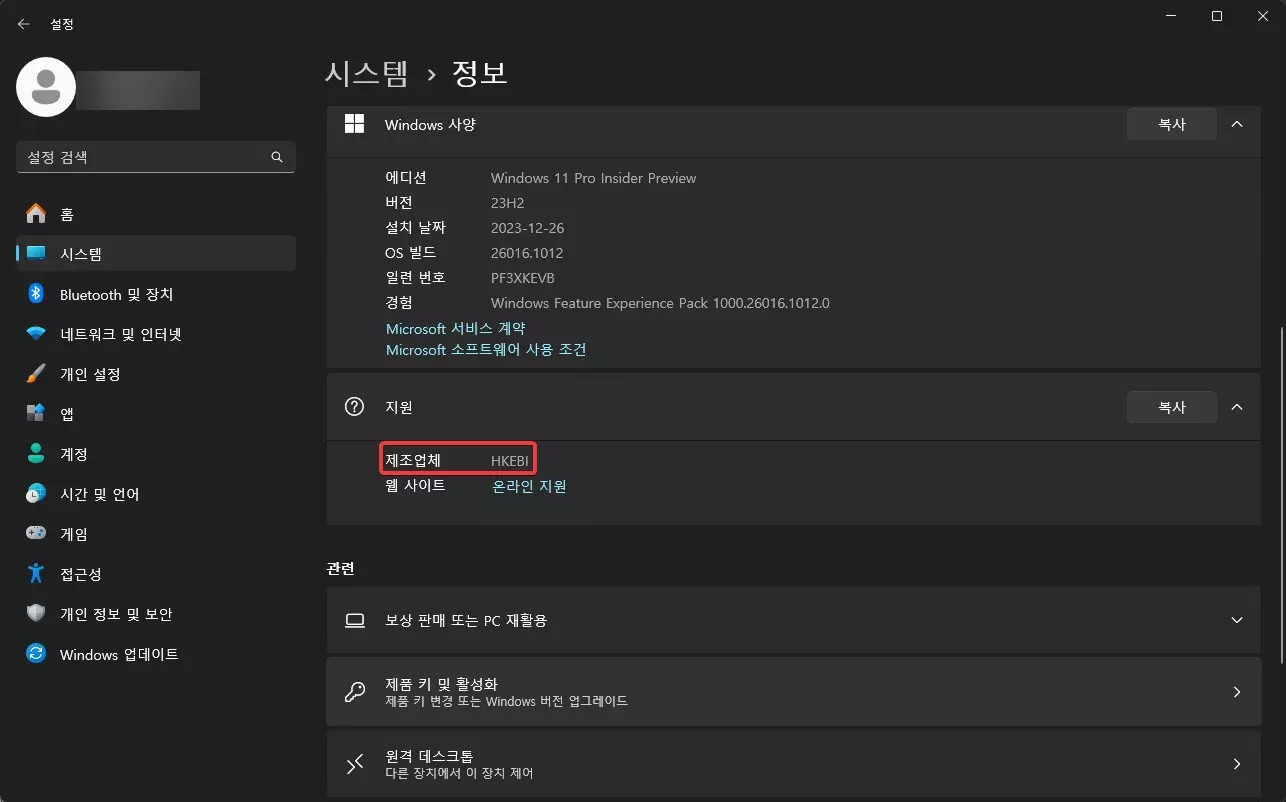The height and width of the screenshot is (802, 1286).
Task: Open 네트워크 및 인터넷 settings
Action: (x=156, y=334)
